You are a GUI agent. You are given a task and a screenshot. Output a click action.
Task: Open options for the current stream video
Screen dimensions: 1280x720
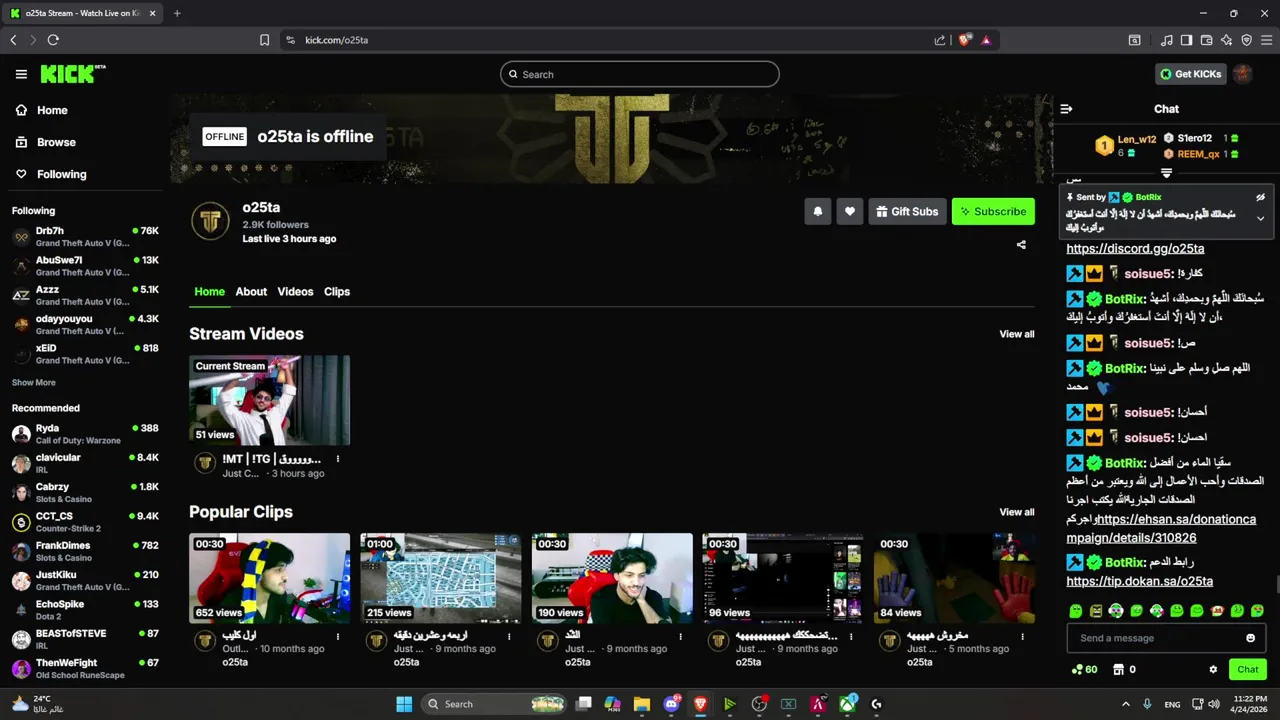point(338,459)
